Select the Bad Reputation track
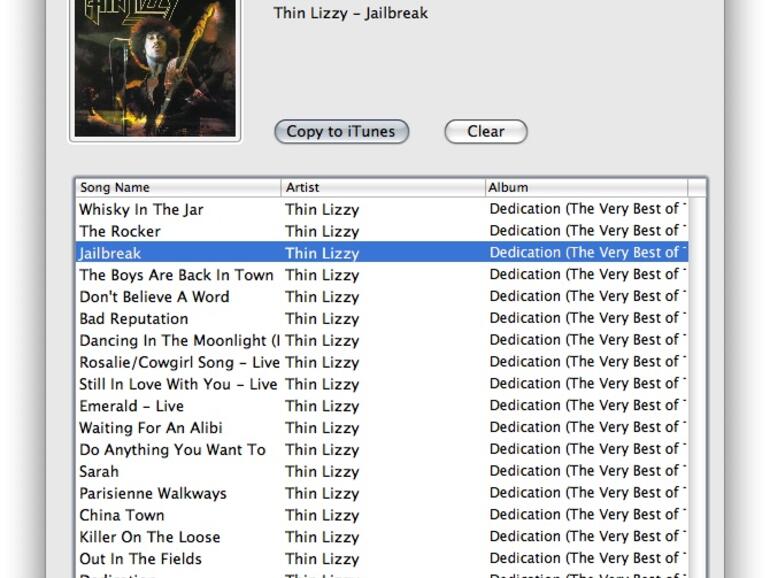 point(382,318)
